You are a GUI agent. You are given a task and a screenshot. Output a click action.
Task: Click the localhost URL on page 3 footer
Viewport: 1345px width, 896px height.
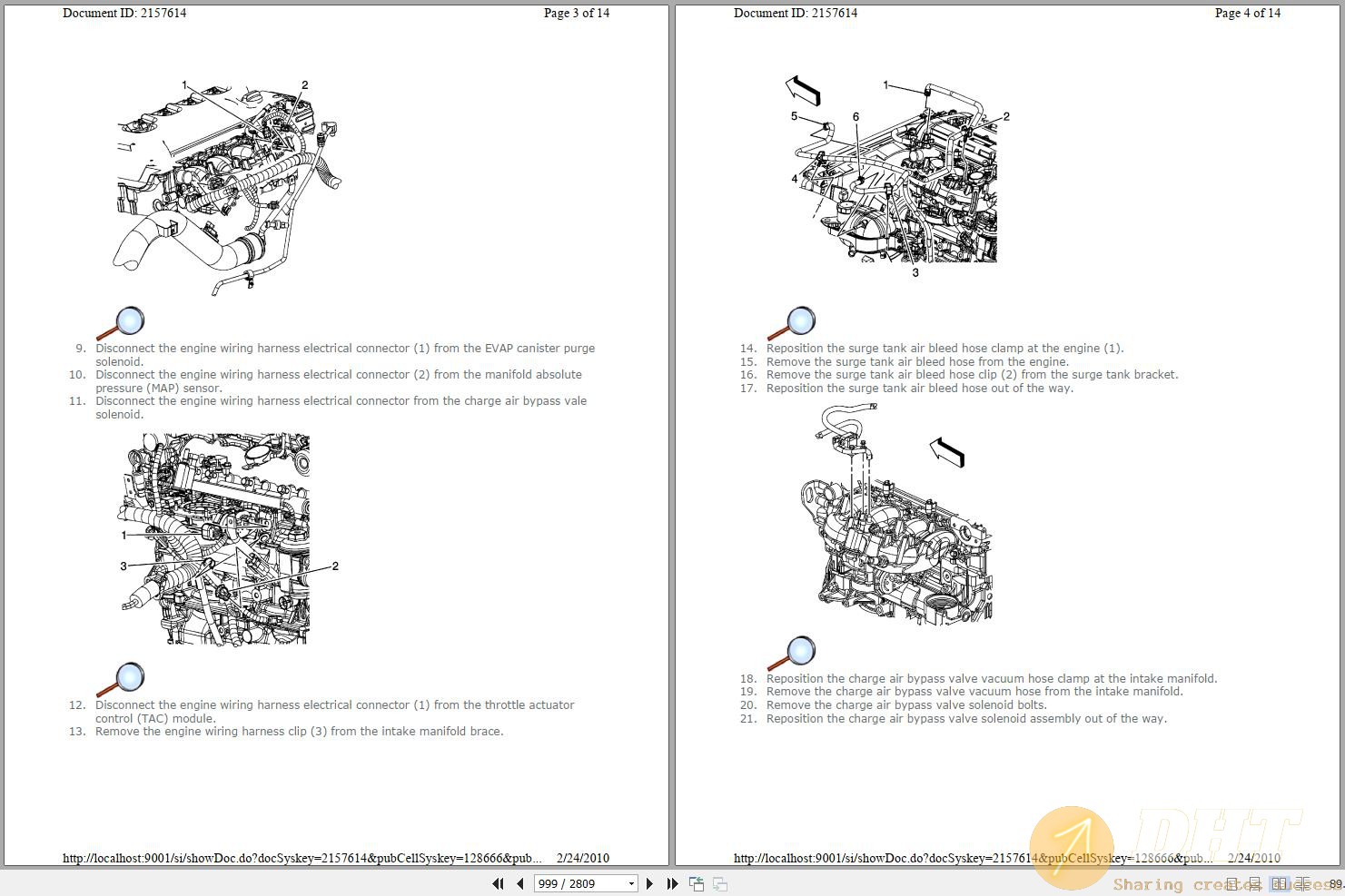click(x=302, y=858)
